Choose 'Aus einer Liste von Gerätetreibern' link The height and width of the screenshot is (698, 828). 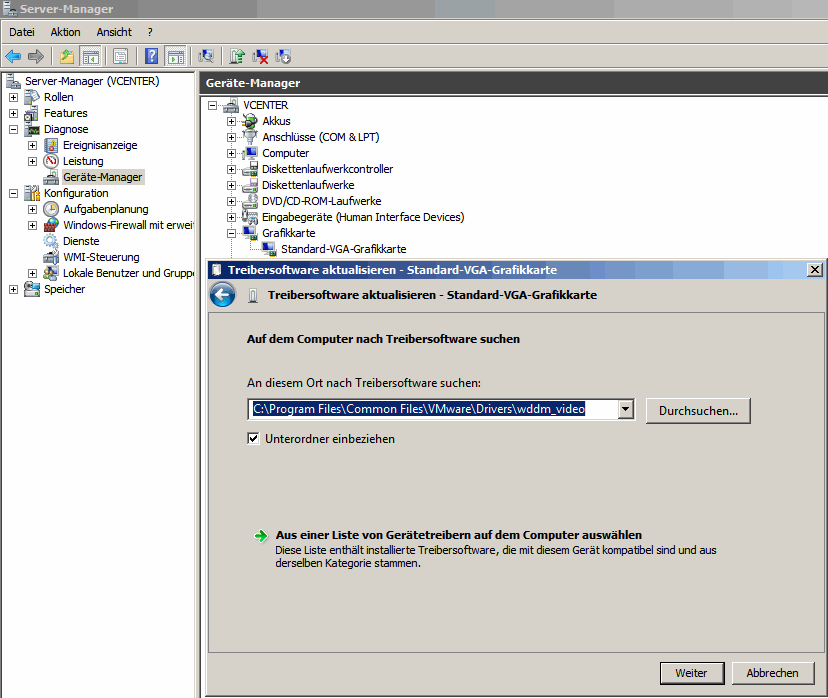click(458, 535)
